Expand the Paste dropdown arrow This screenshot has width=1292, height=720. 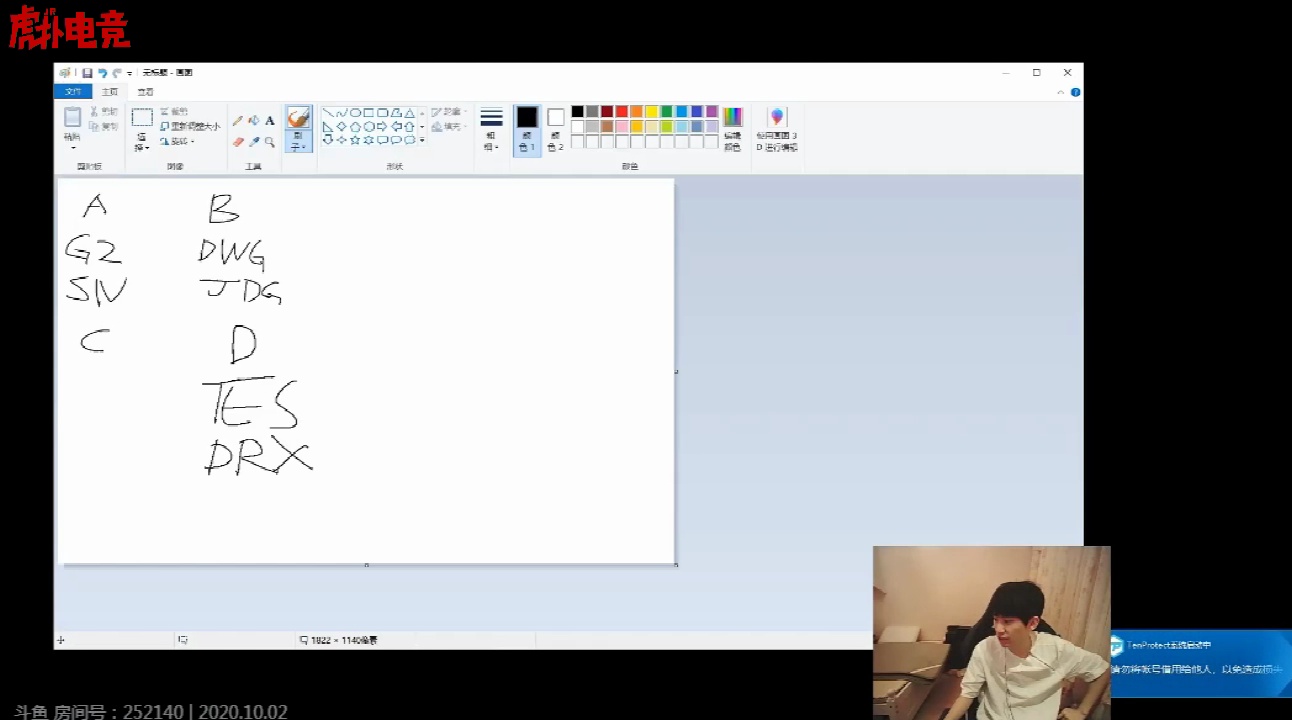(x=72, y=147)
